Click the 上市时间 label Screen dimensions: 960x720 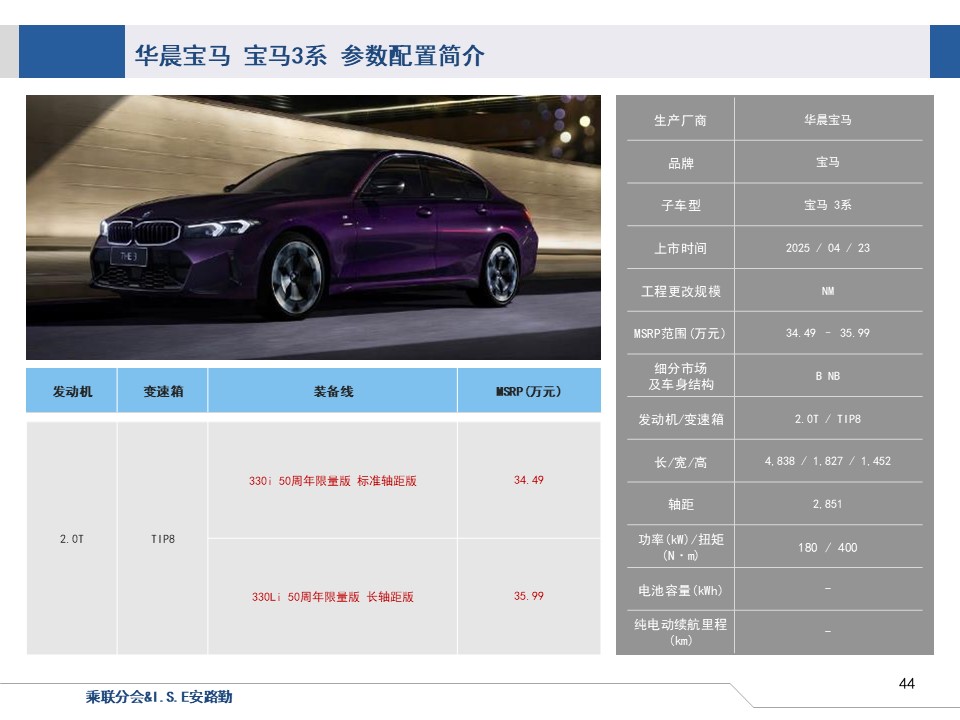680,248
